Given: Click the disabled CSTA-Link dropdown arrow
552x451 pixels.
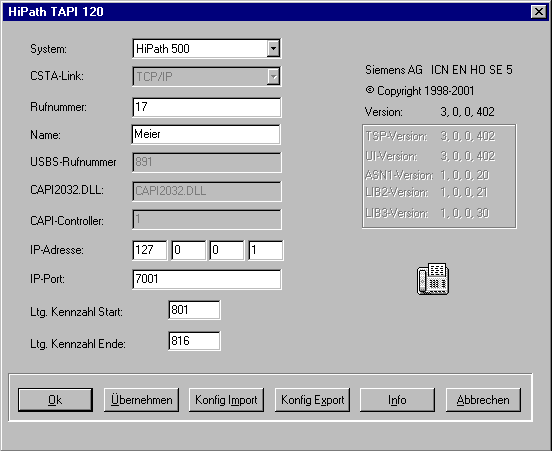Looking at the screenshot, I should pos(273,76).
